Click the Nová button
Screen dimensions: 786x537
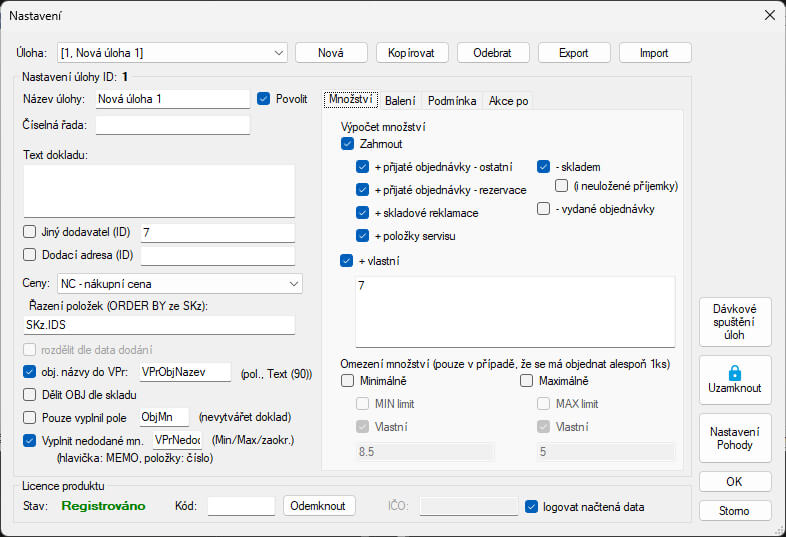(331, 52)
